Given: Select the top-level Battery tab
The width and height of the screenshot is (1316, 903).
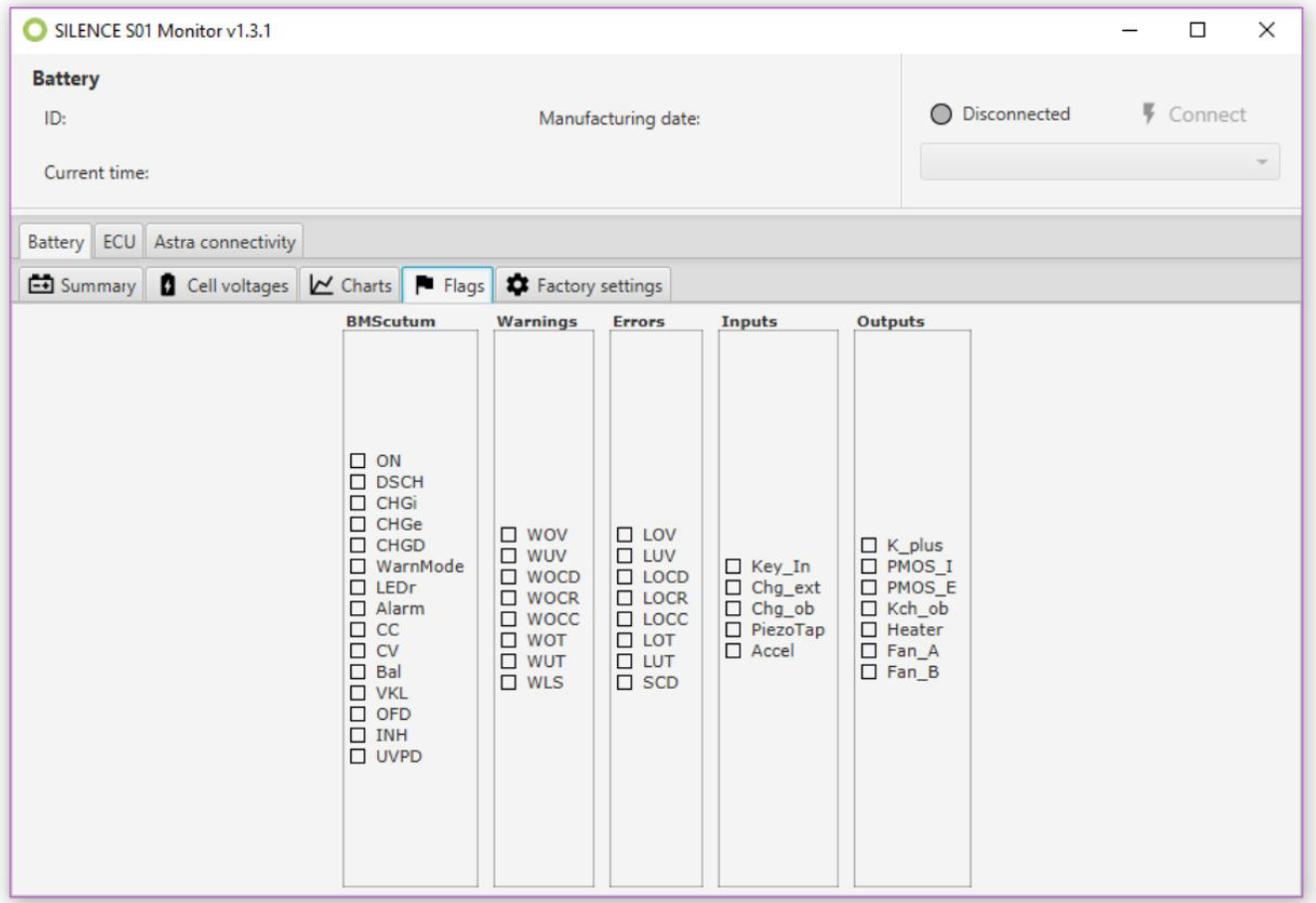Looking at the screenshot, I should pos(56,242).
